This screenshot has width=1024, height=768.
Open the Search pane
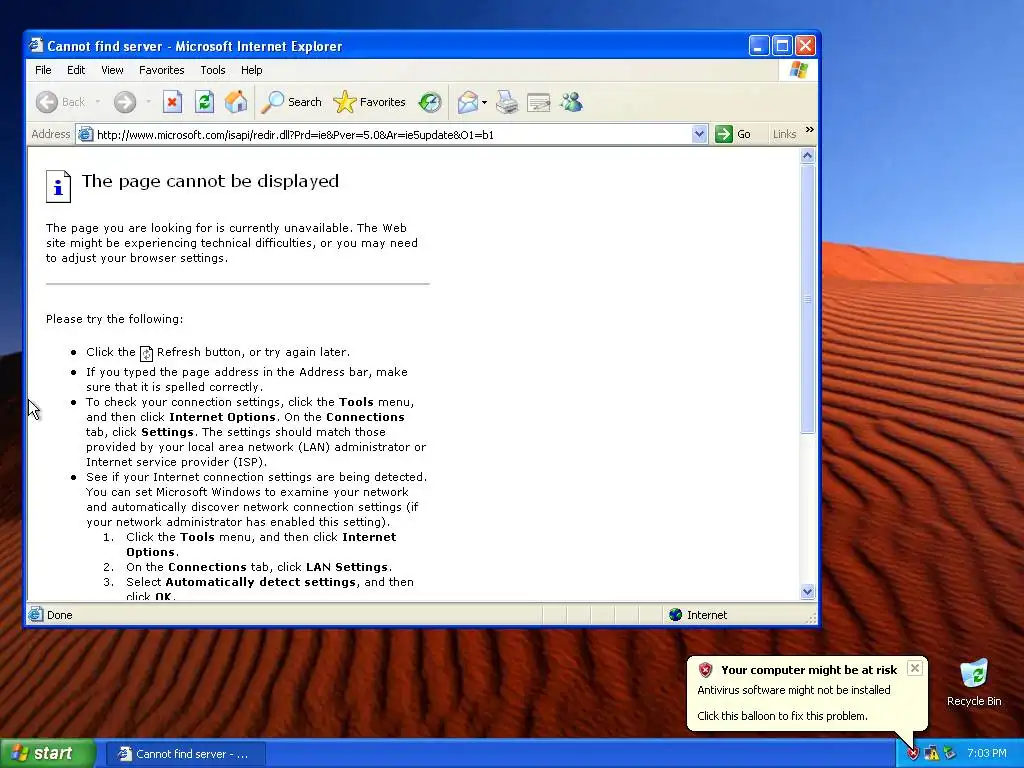tap(291, 102)
